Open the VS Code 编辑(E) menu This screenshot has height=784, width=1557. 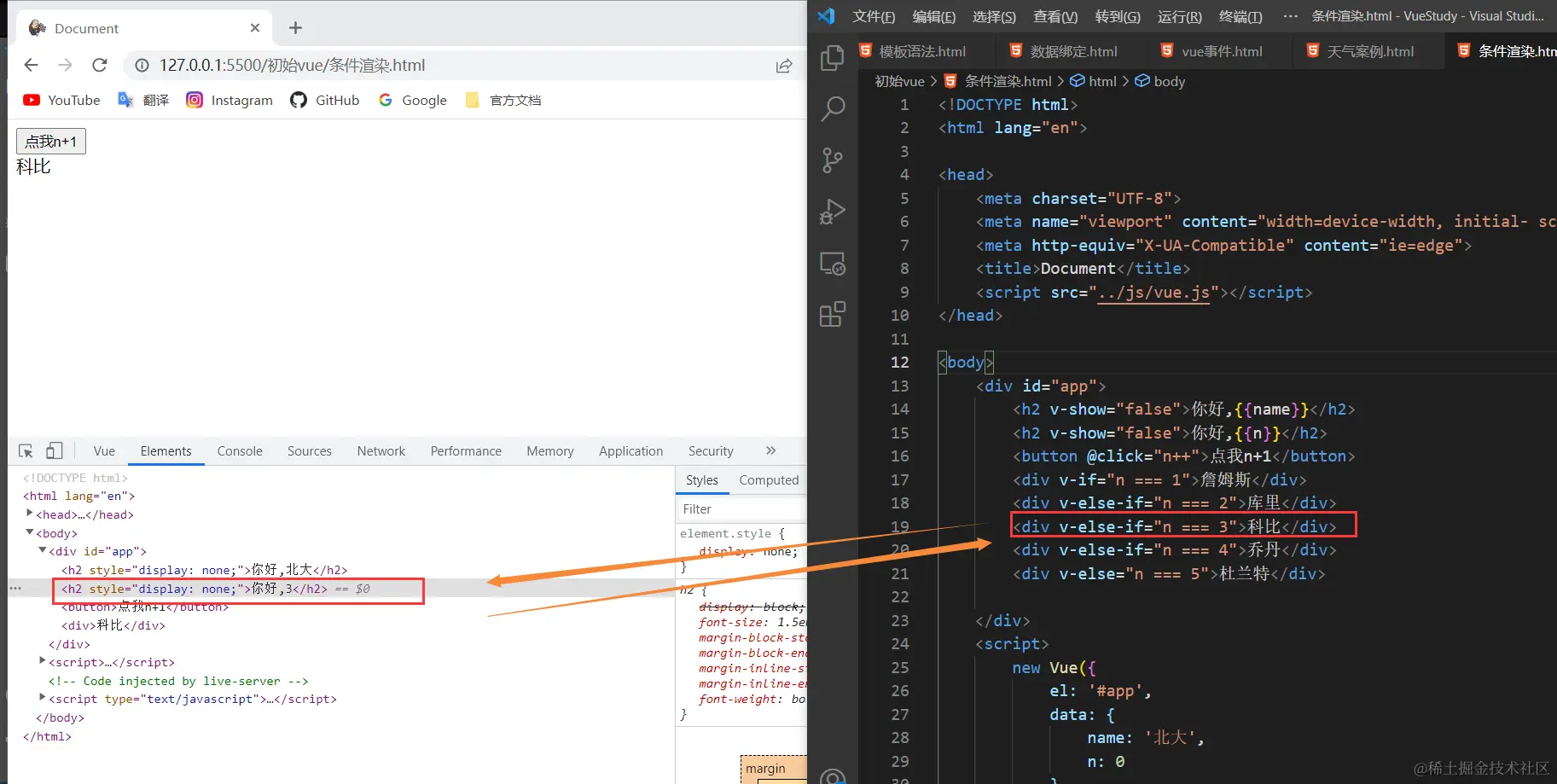point(934,16)
